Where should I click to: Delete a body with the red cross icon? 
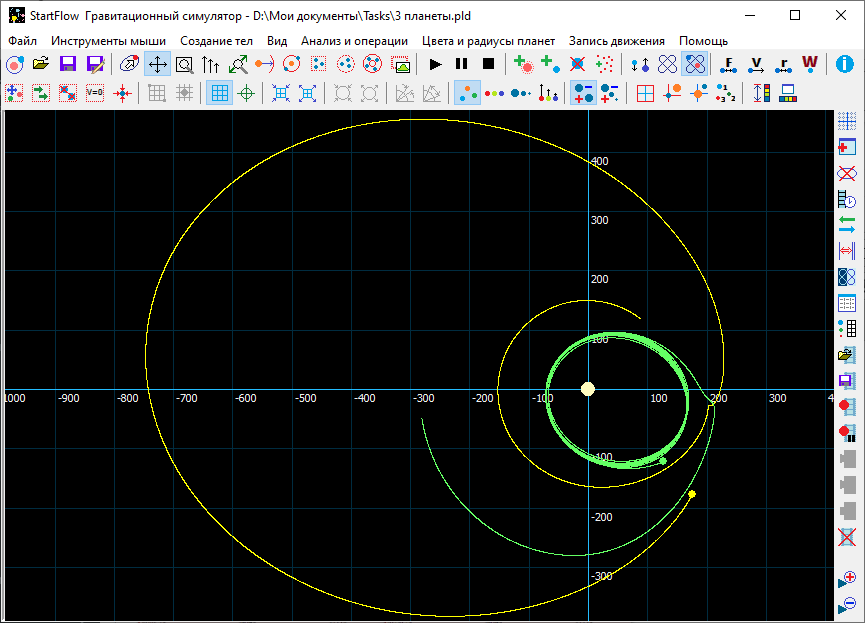pos(577,65)
